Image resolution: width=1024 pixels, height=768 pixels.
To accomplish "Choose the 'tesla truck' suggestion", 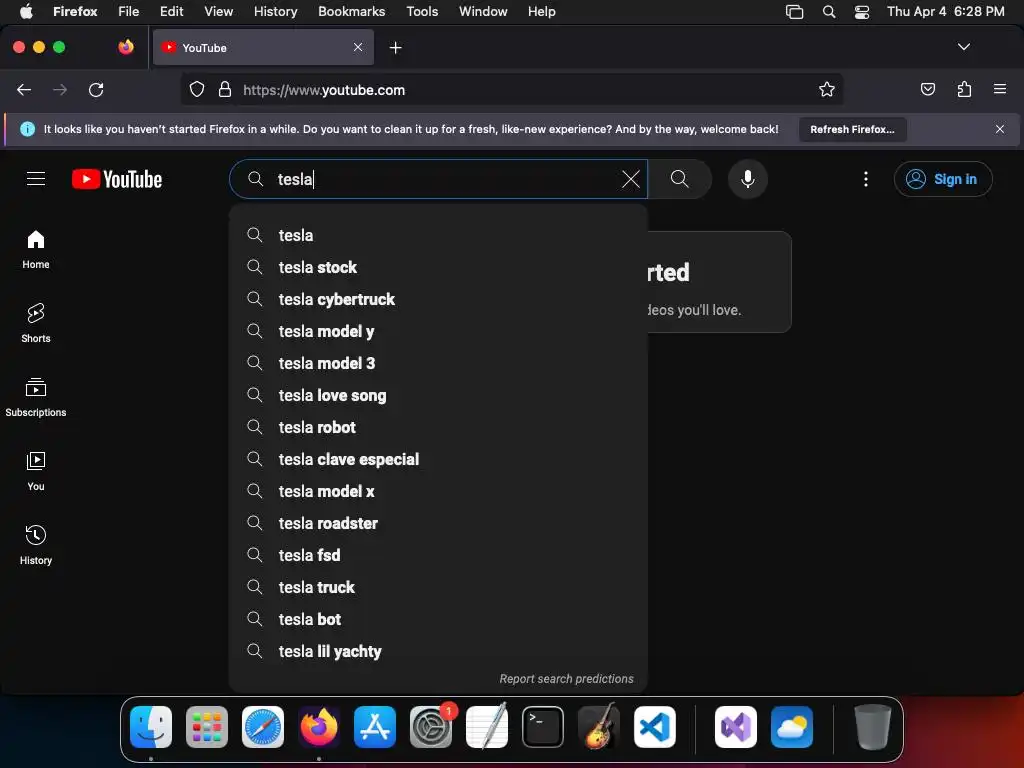I will click(x=438, y=587).
